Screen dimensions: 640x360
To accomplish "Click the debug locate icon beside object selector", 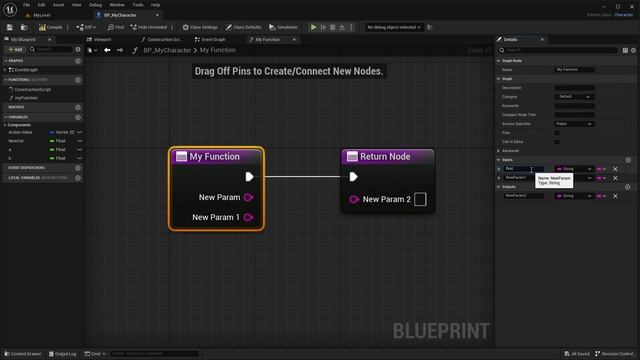I will [x=429, y=27].
